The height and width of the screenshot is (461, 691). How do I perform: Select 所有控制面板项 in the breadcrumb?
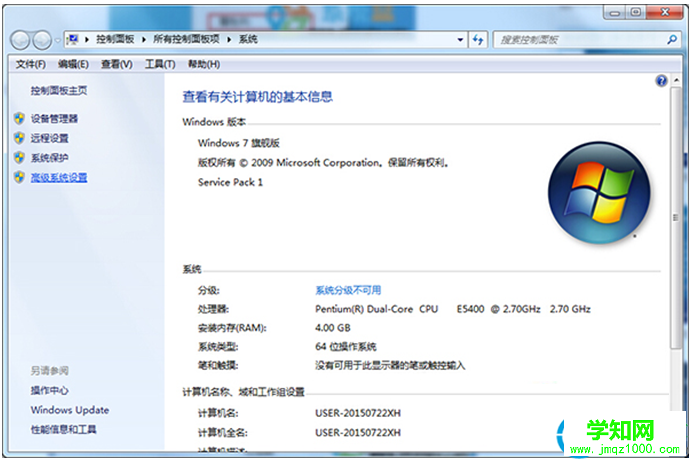186,39
